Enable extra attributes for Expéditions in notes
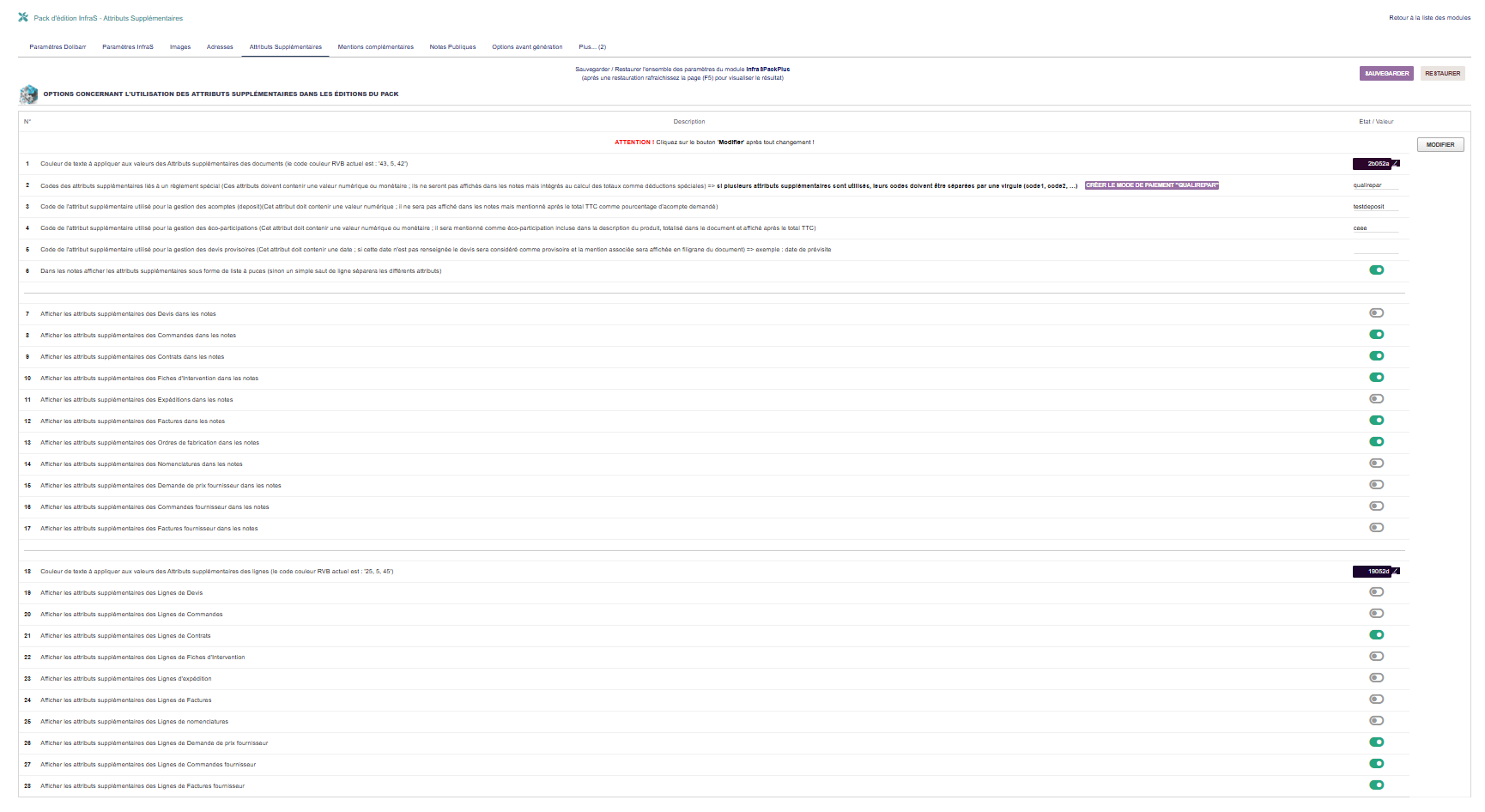The width and height of the screenshot is (1485, 812). click(x=1377, y=399)
